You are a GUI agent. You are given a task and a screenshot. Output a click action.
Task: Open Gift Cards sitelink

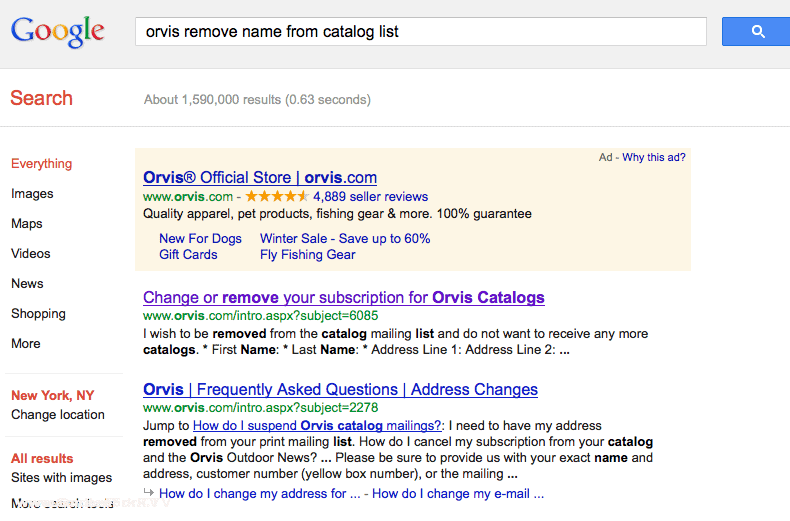coord(188,255)
